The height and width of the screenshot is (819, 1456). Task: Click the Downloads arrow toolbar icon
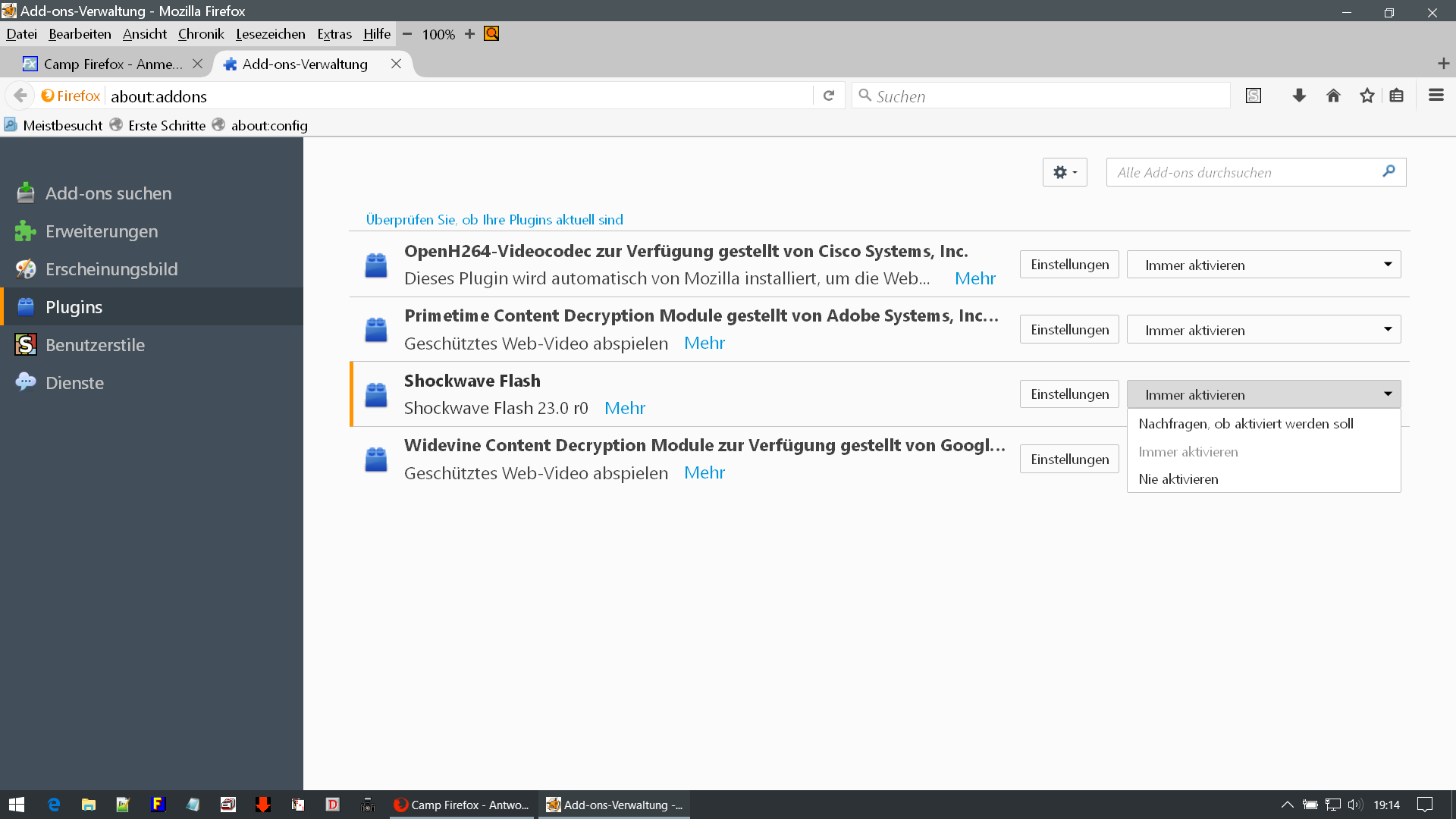pos(1299,96)
